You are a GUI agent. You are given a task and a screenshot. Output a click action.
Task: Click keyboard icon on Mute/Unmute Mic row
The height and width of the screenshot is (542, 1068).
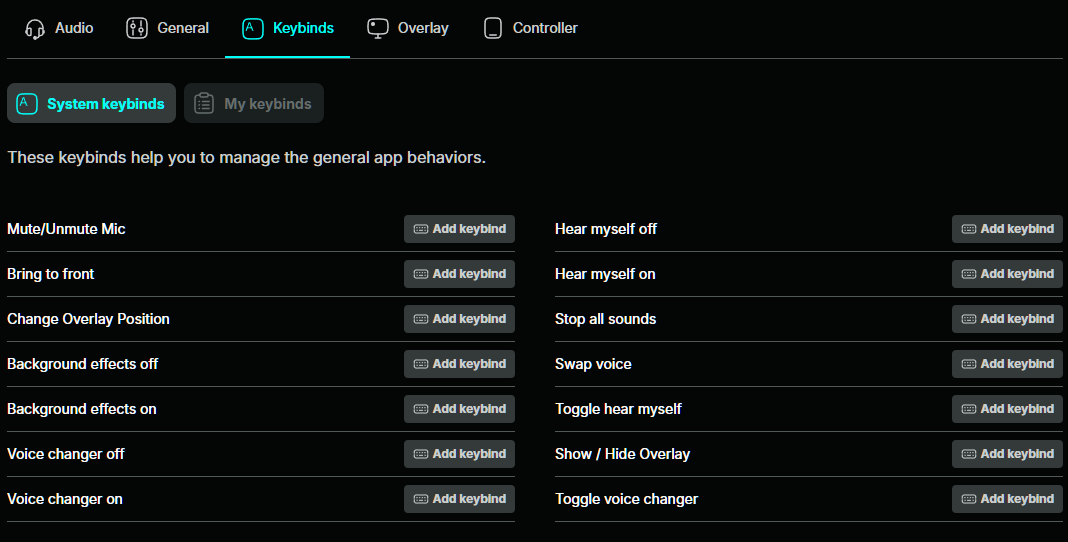(x=421, y=229)
